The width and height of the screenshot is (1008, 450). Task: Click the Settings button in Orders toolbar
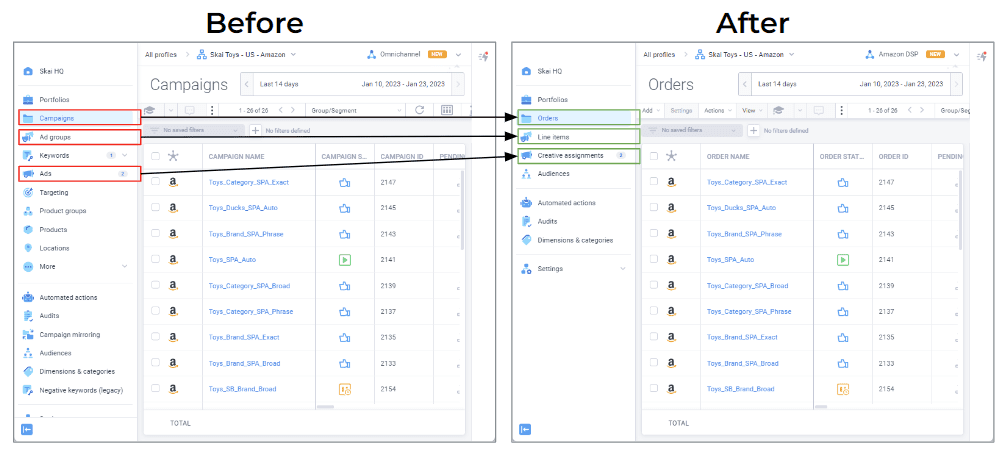tap(681, 111)
